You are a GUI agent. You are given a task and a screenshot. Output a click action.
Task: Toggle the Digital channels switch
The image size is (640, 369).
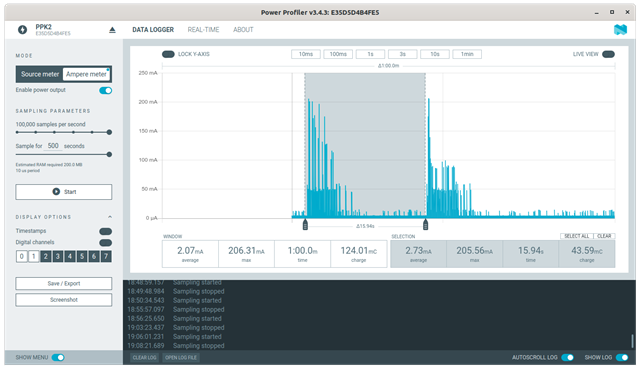click(x=106, y=243)
